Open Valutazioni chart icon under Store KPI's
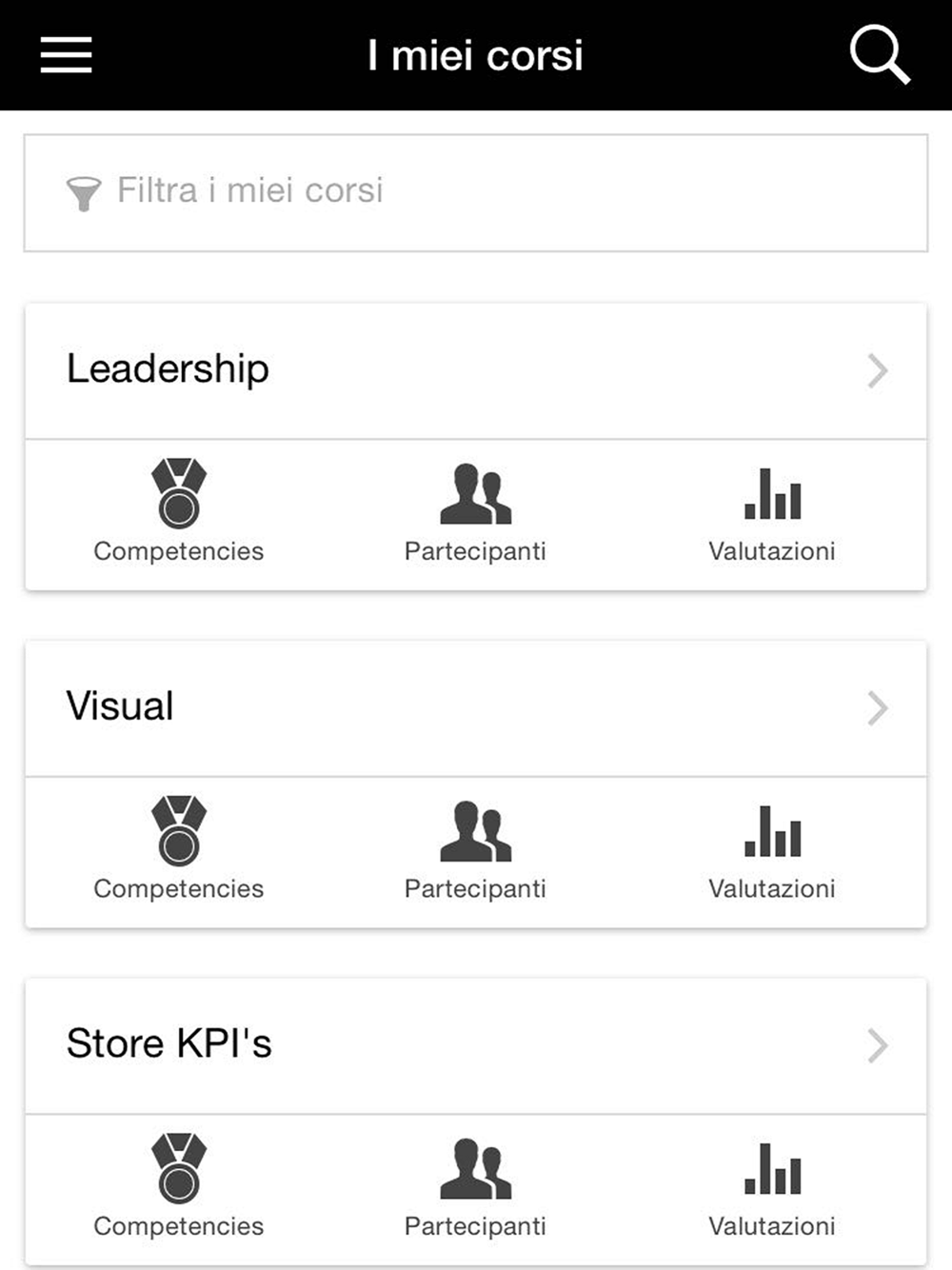The image size is (952, 1270). (x=772, y=1168)
